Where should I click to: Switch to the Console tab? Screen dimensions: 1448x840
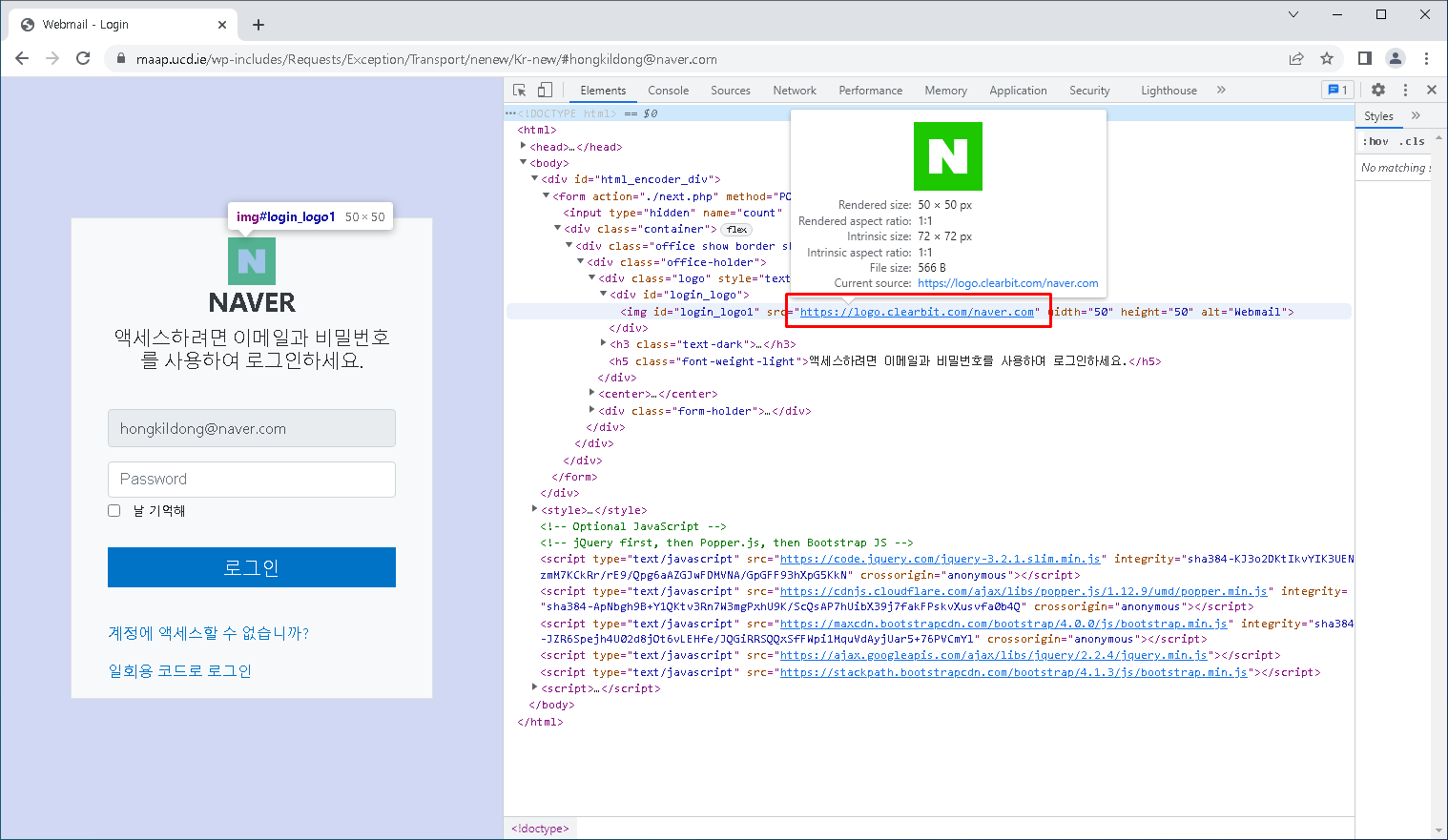click(x=668, y=91)
